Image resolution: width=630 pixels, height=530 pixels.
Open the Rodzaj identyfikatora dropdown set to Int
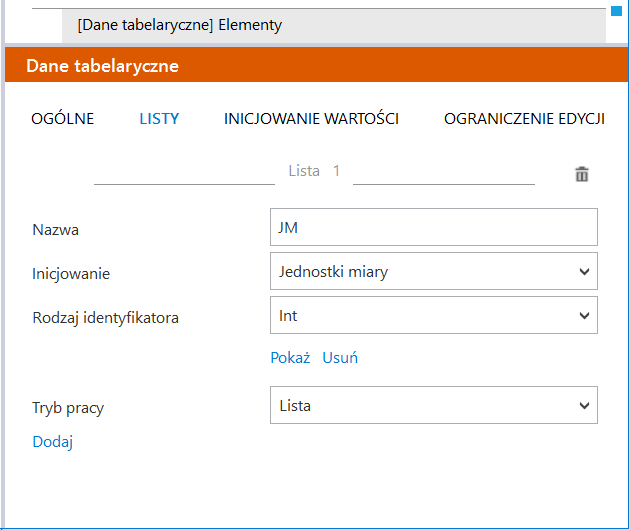(x=433, y=315)
